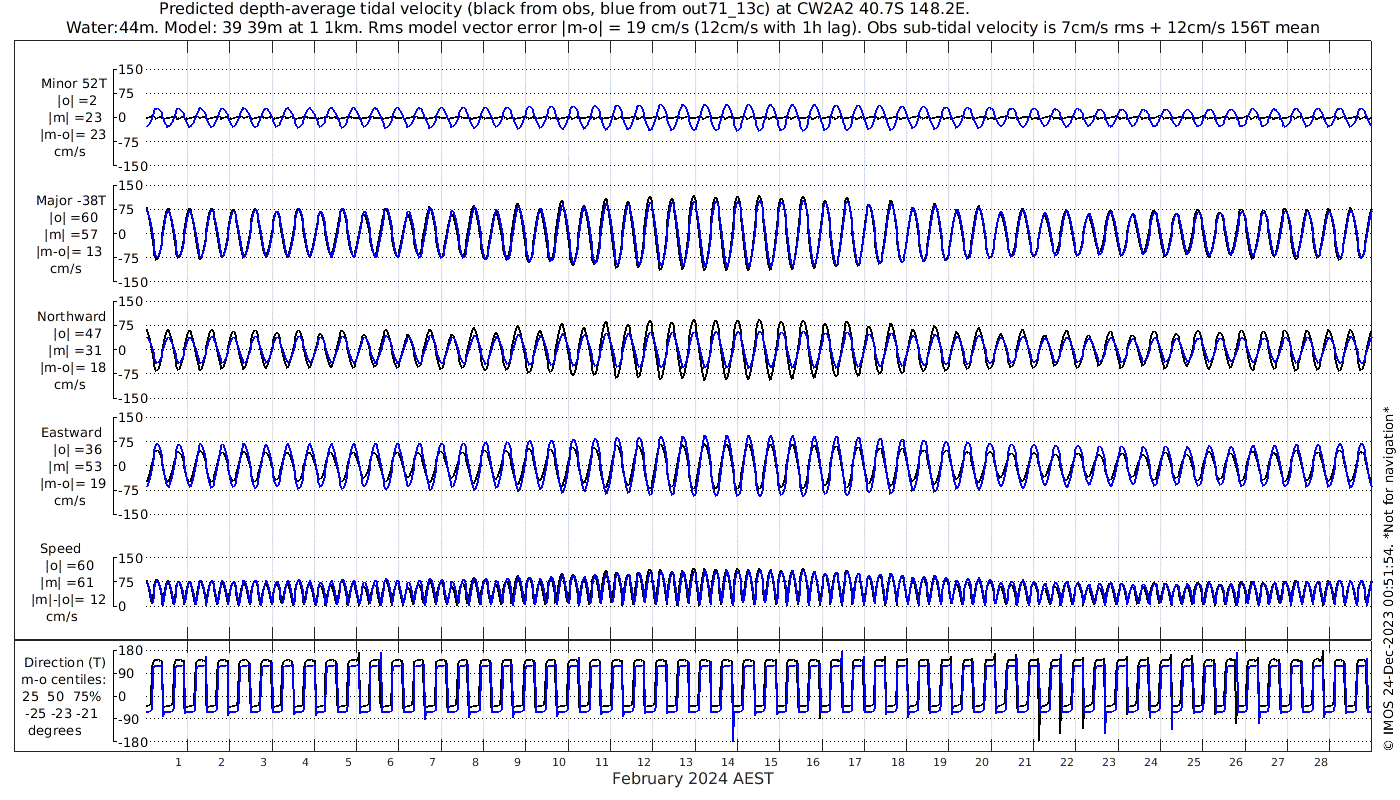Click the "|m| =53" value
Screen dimensions: 1400x800
(x=76, y=467)
